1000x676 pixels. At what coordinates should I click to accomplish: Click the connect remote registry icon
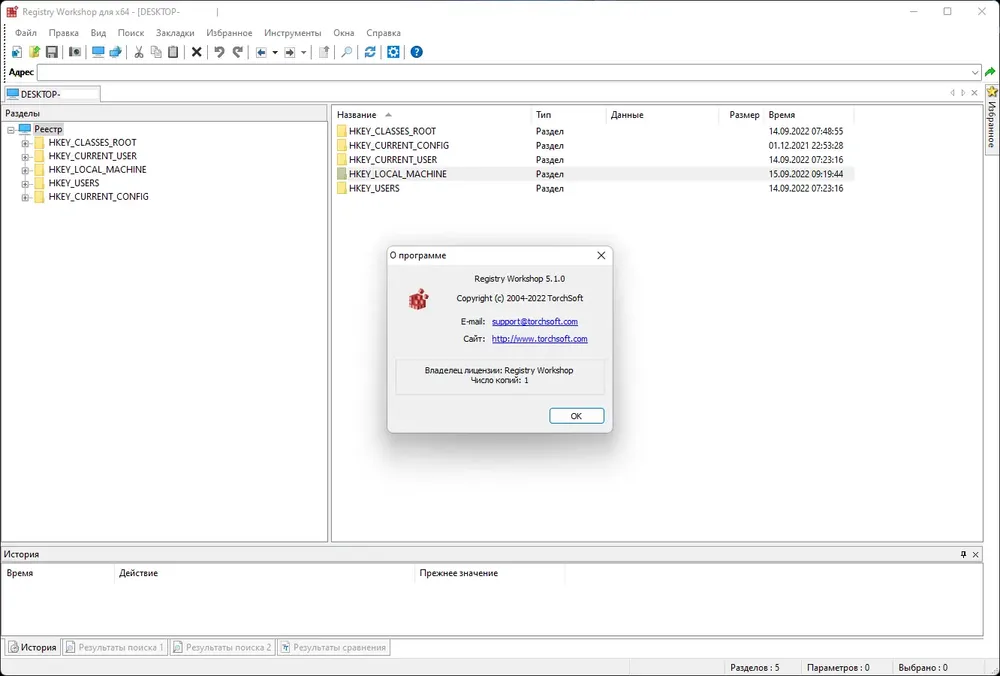click(x=115, y=52)
